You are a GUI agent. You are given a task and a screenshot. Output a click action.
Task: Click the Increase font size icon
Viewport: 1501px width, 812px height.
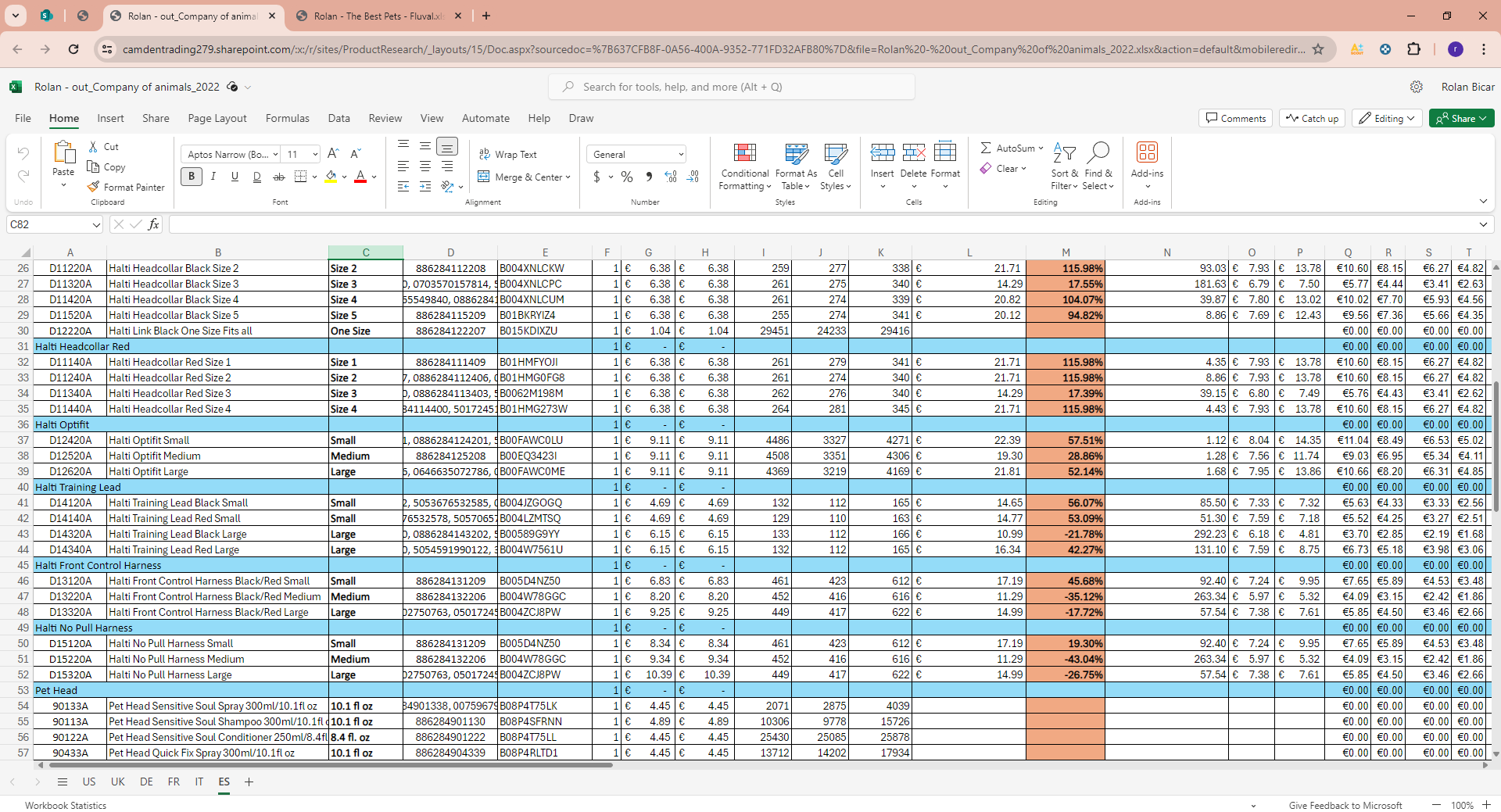tap(333, 154)
